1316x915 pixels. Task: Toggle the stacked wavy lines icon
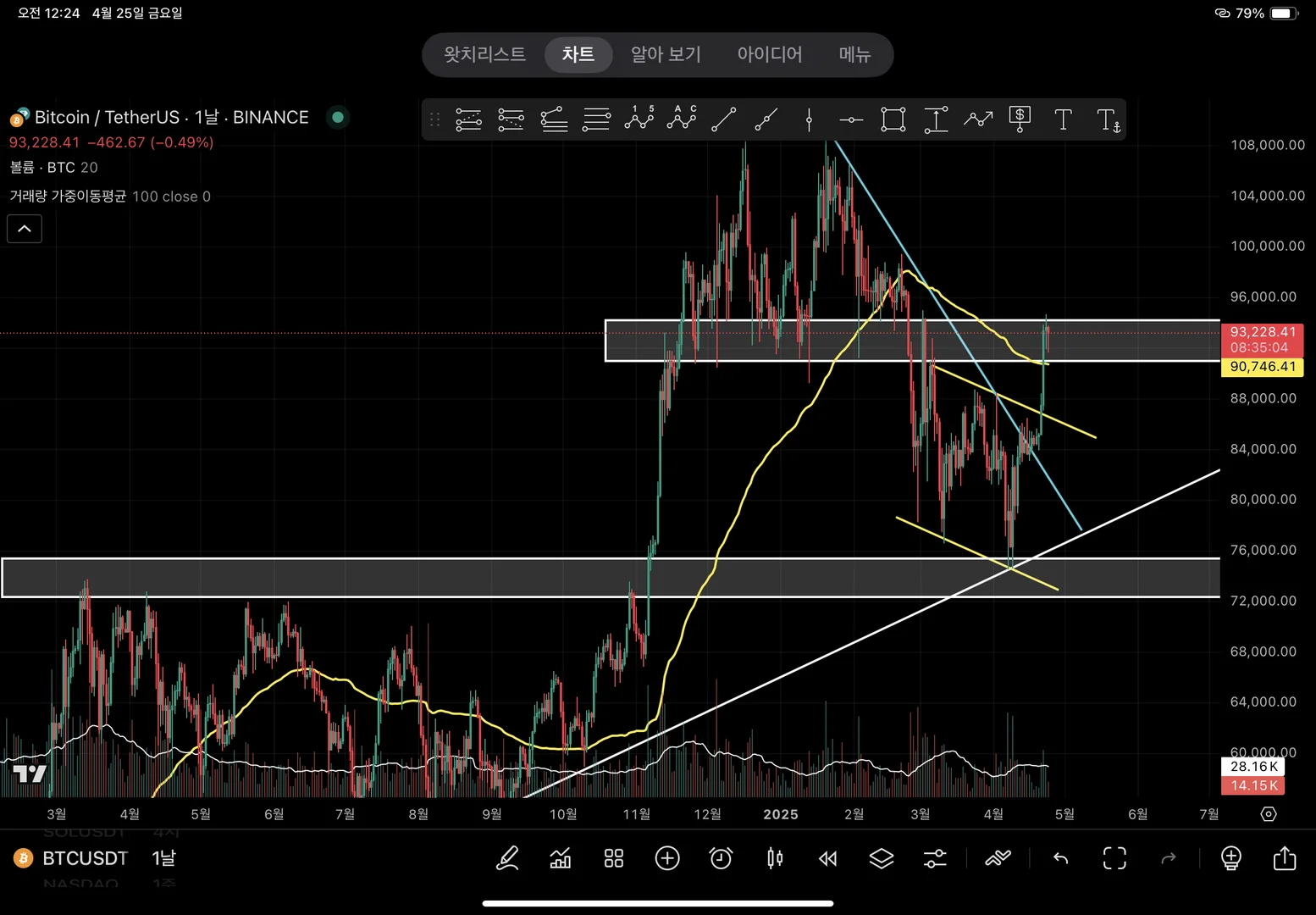click(x=998, y=858)
